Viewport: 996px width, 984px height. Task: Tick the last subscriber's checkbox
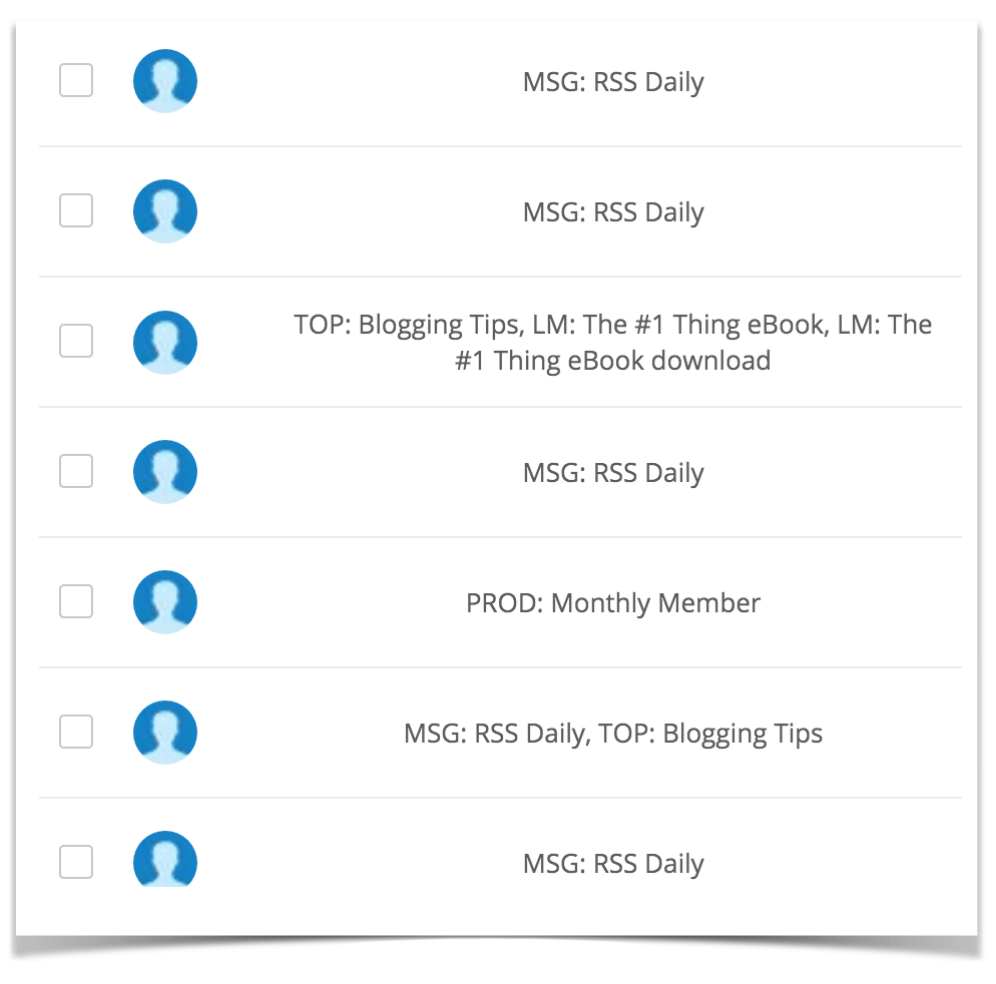tap(75, 861)
